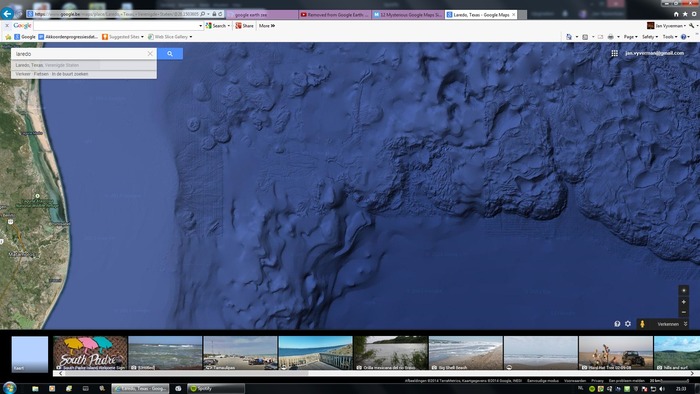Click the browser address bar URL

(116, 14)
